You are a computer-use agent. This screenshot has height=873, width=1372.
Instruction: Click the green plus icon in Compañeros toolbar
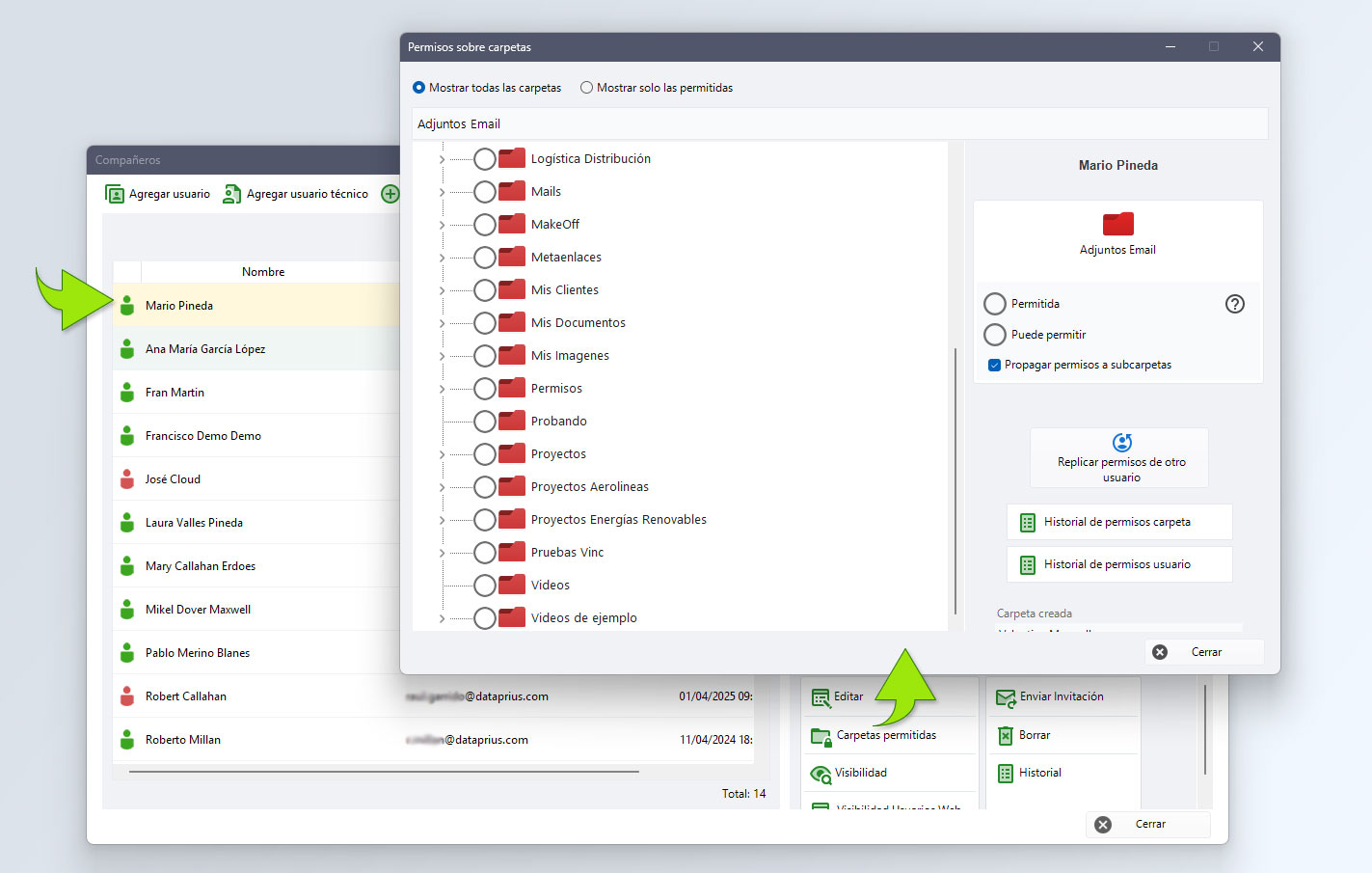[390, 194]
